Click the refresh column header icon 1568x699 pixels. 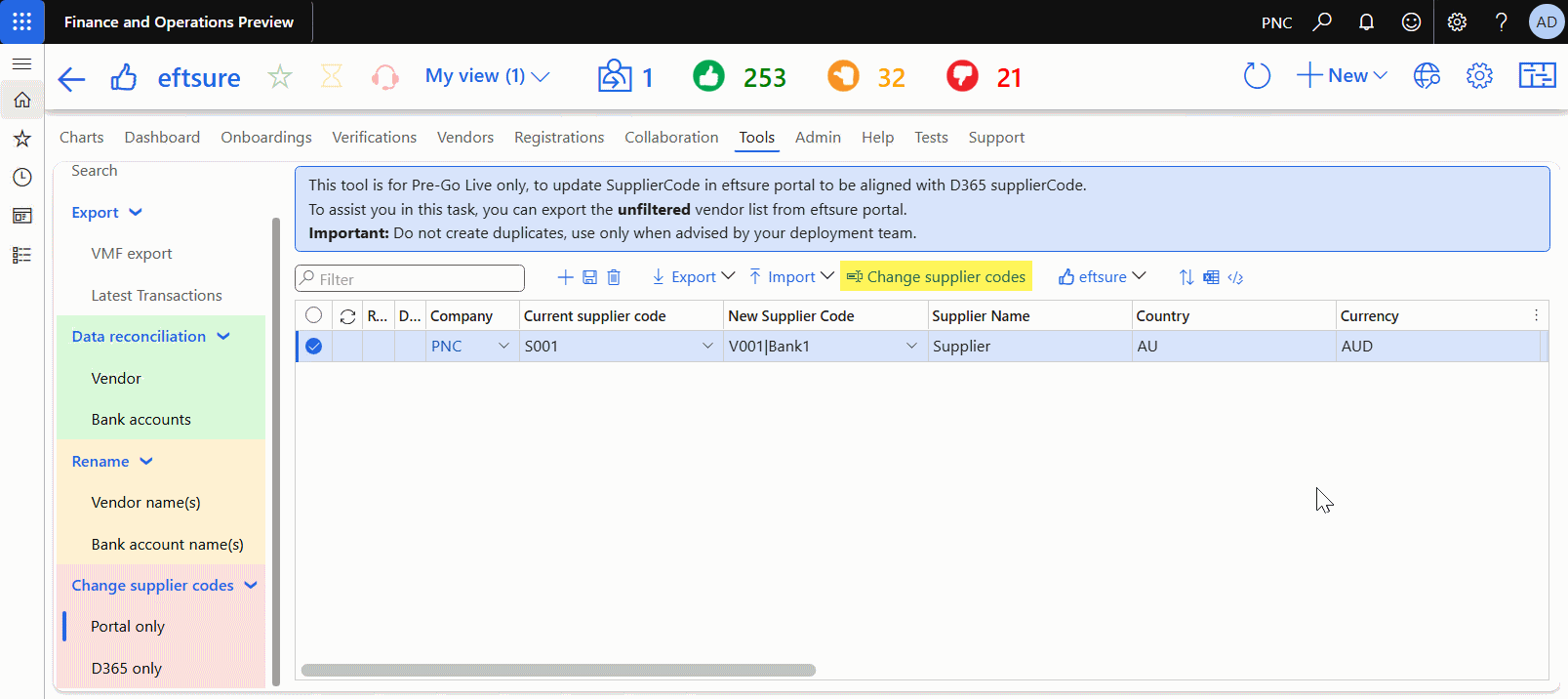tap(347, 316)
